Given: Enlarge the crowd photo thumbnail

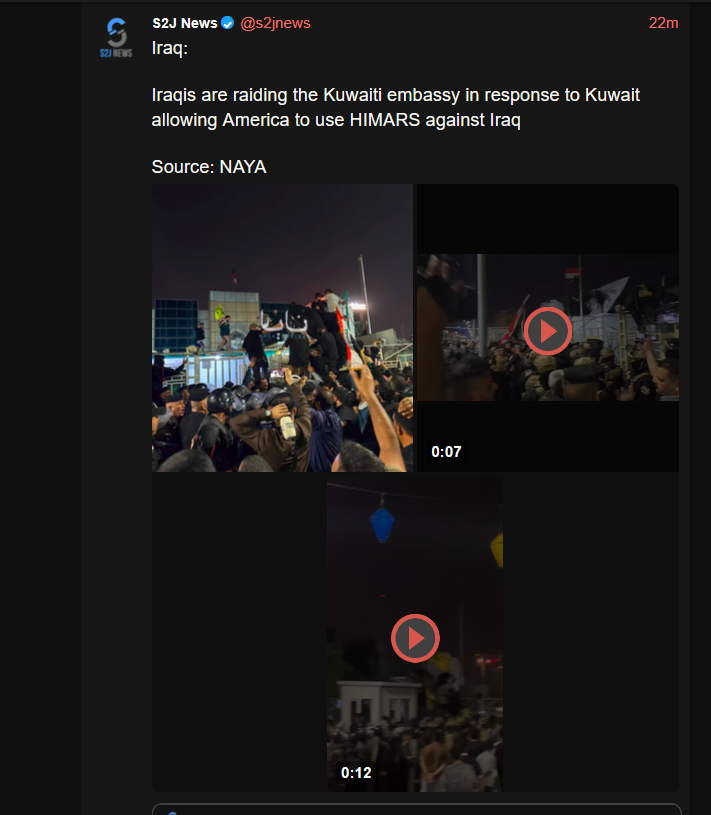Looking at the screenshot, I should [x=282, y=328].
